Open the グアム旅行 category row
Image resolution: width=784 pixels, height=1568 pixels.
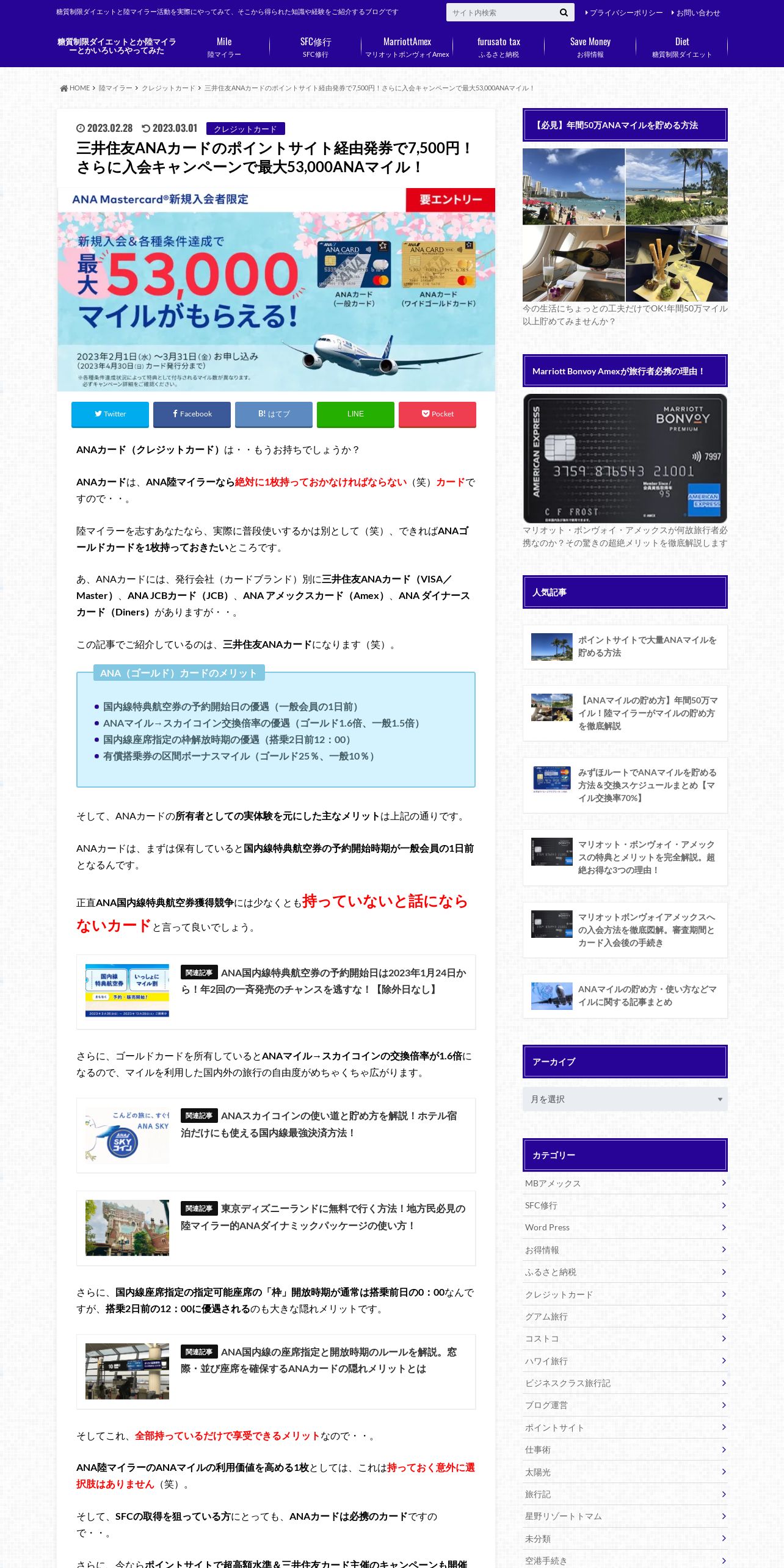pyautogui.click(x=625, y=1316)
